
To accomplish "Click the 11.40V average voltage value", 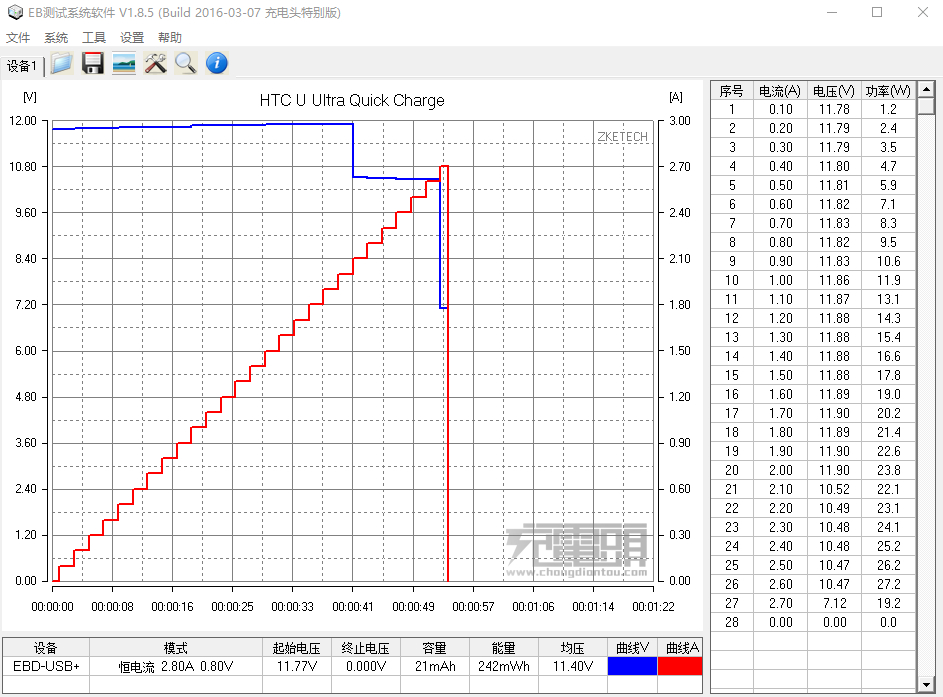I will (x=573, y=666).
